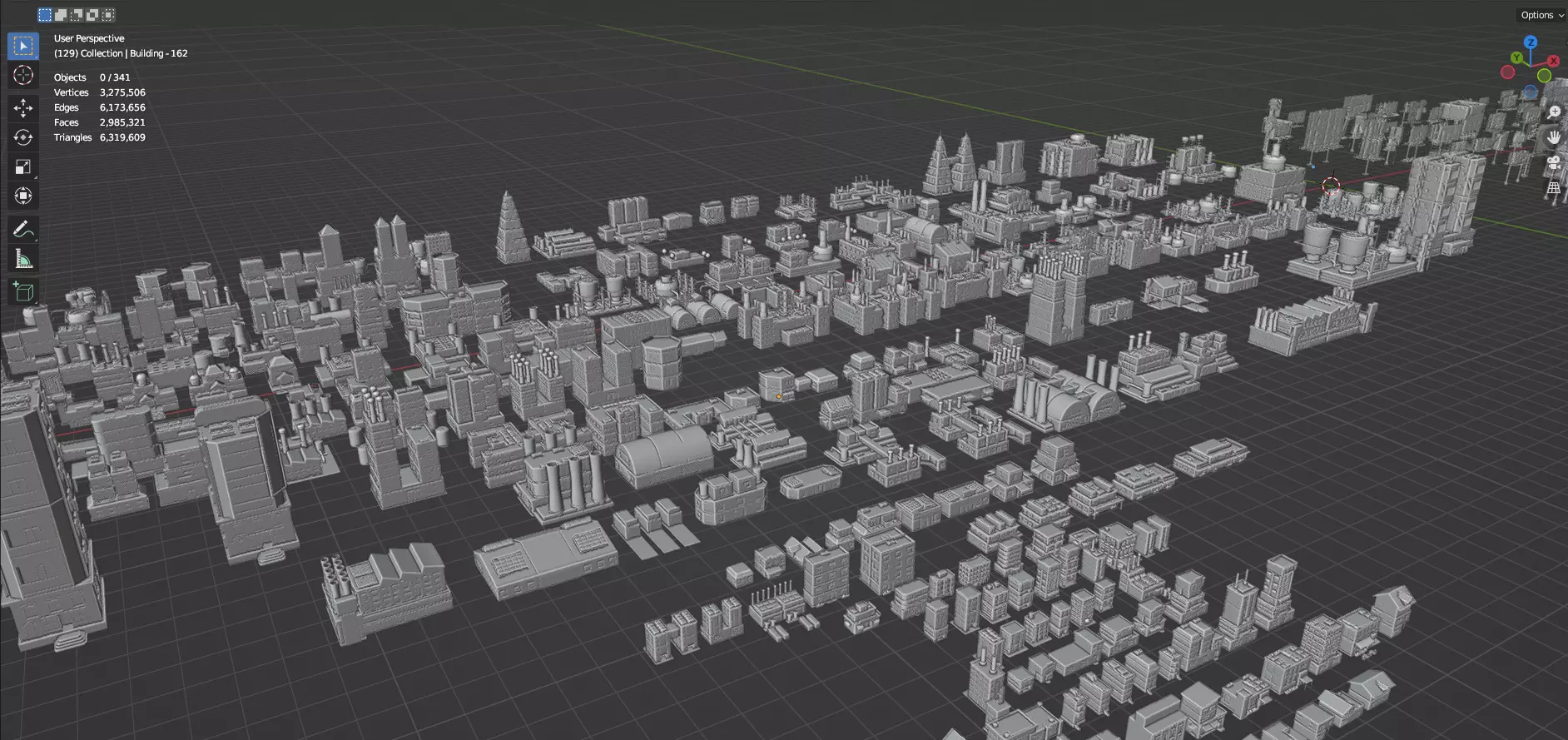
Task: Select the Measure ruler tool
Action: point(23,259)
